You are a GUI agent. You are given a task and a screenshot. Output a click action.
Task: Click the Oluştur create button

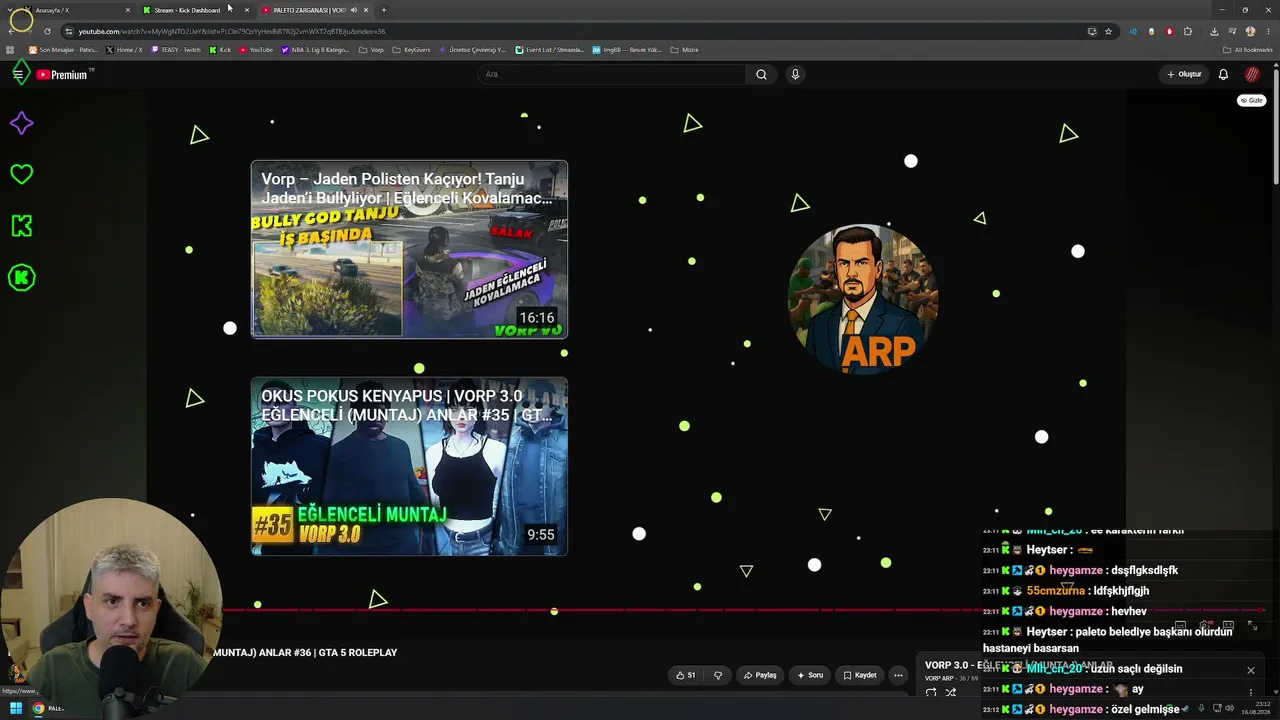coord(1184,74)
